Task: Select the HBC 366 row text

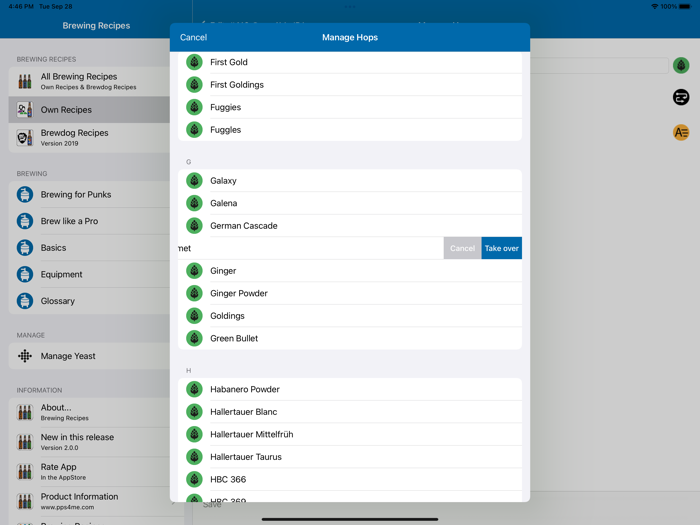Action: (x=228, y=479)
